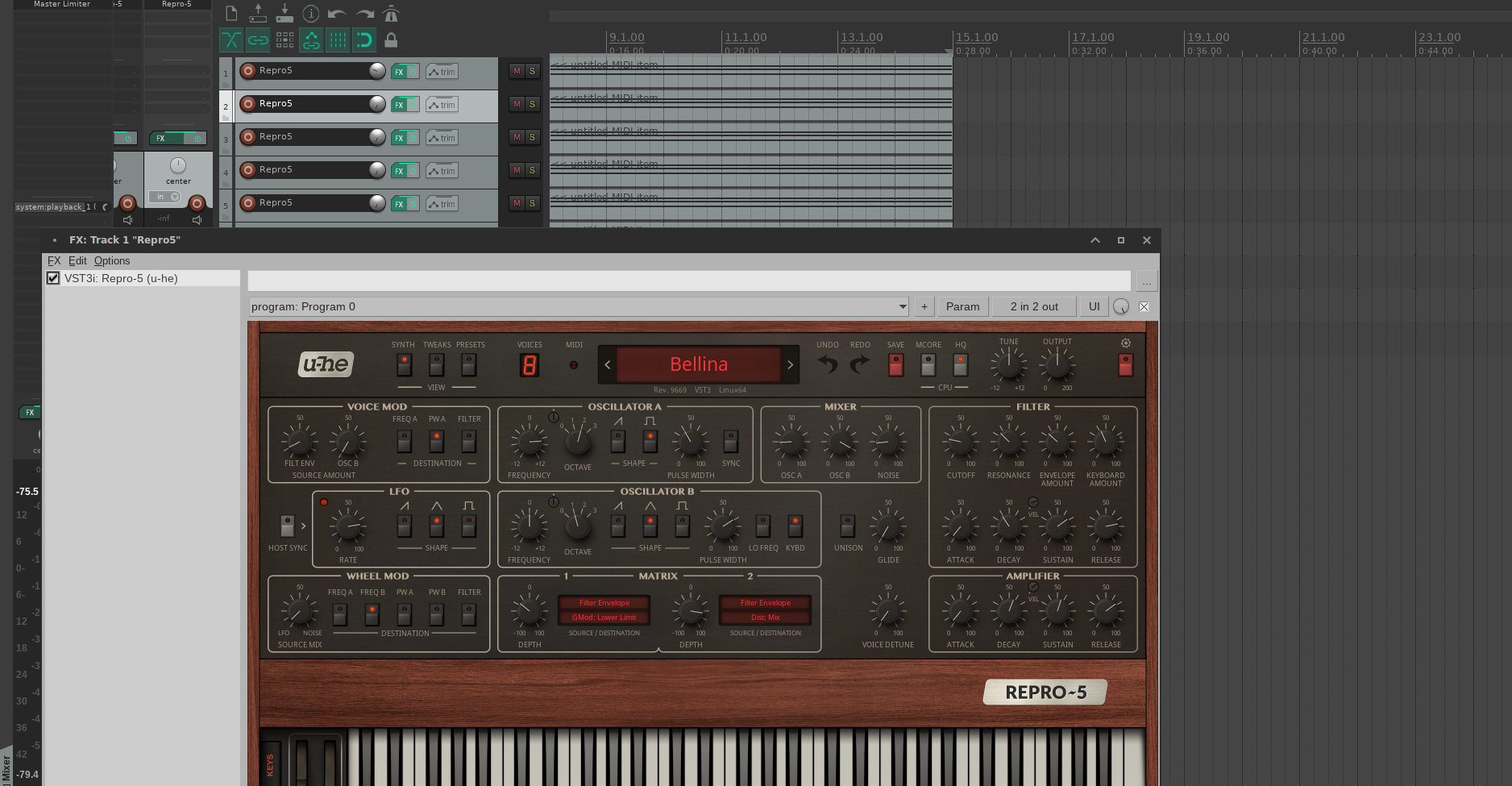1512x786 pixels.
Task: Toggle item grouping chain-link icon
Action: tap(258, 40)
